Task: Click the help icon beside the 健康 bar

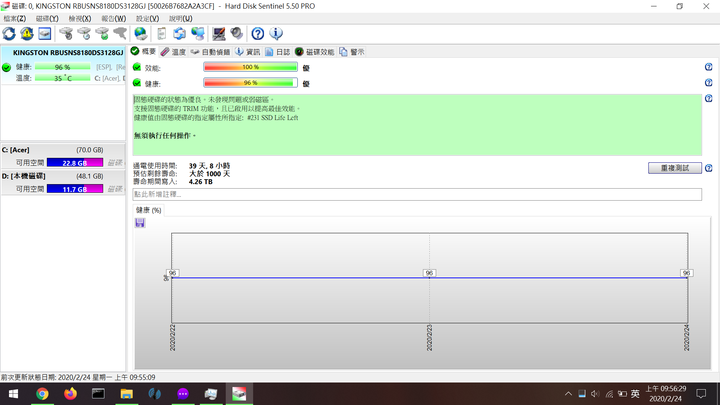Action: coord(709,83)
